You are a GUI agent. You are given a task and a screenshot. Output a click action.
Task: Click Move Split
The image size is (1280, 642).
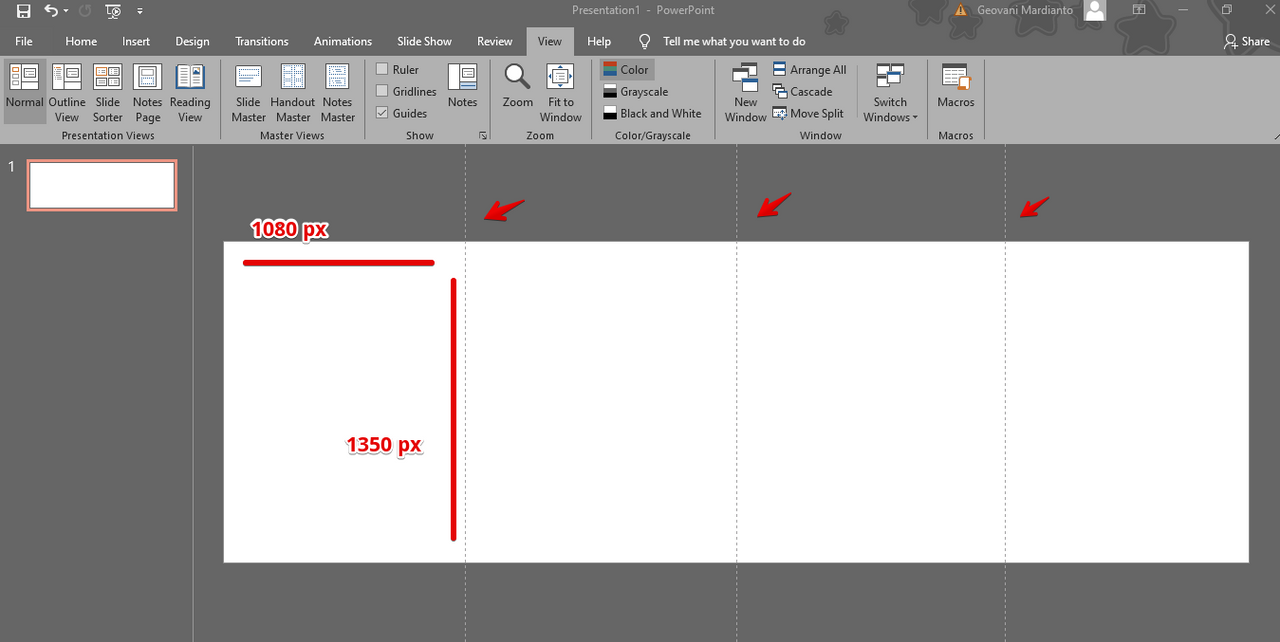[809, 113]
